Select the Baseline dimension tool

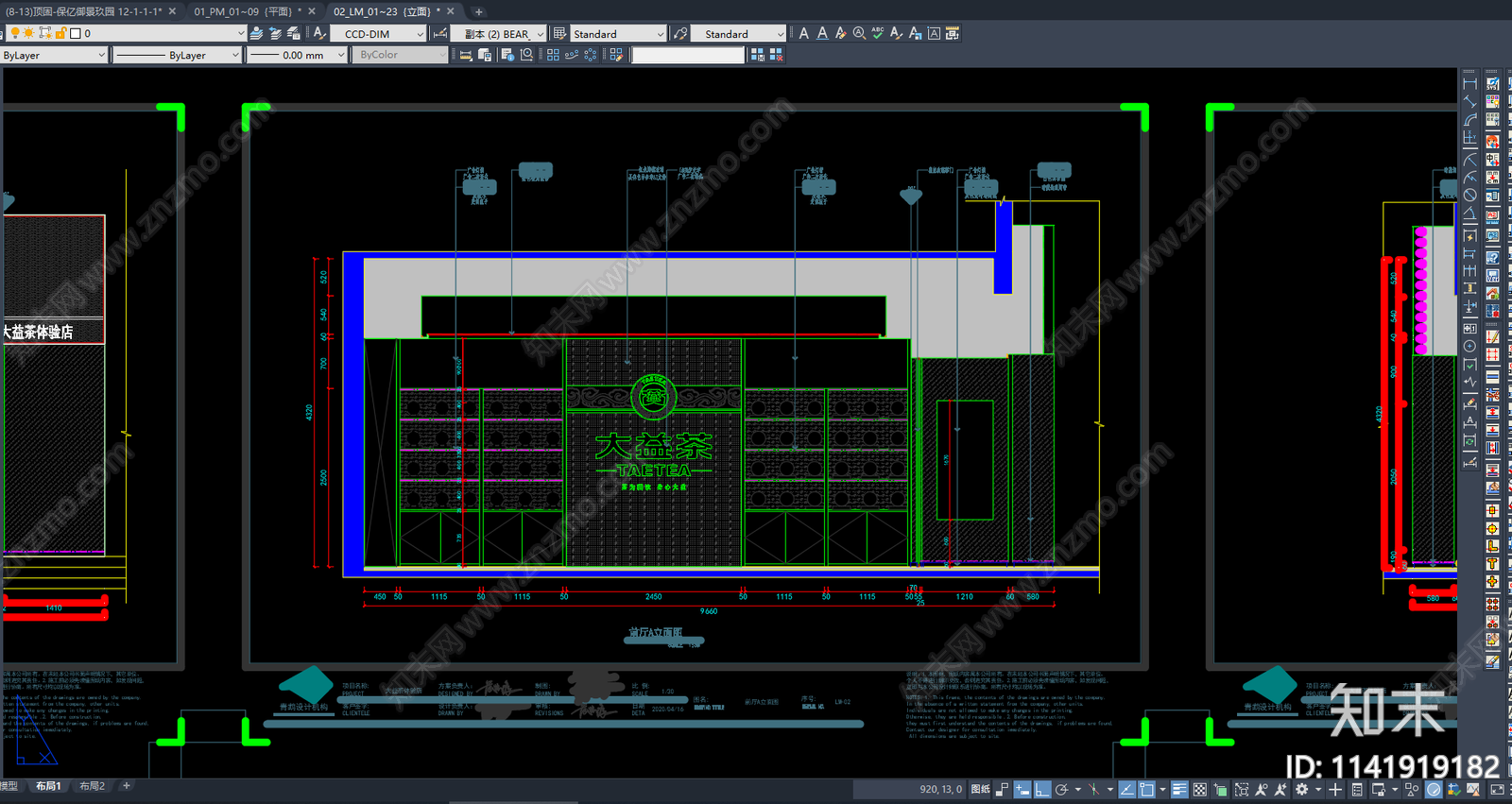point(1469,253)
